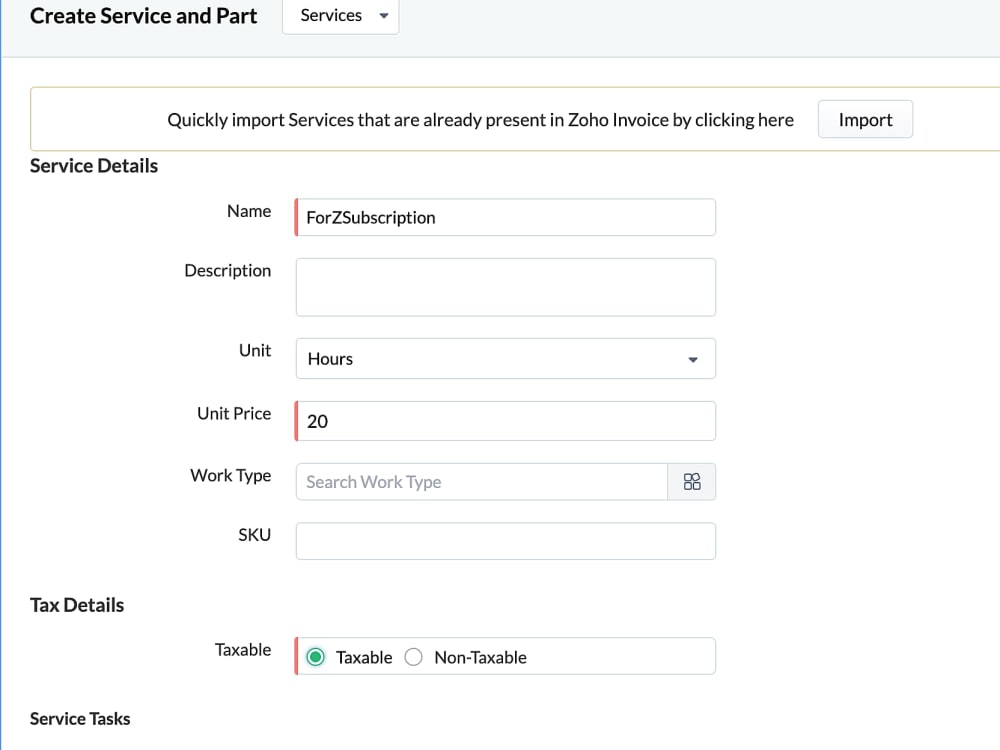Viewport: 1000px width, 750px height.
Task: Choose the Non-Taxable option
Action: (x=413, y=657)
